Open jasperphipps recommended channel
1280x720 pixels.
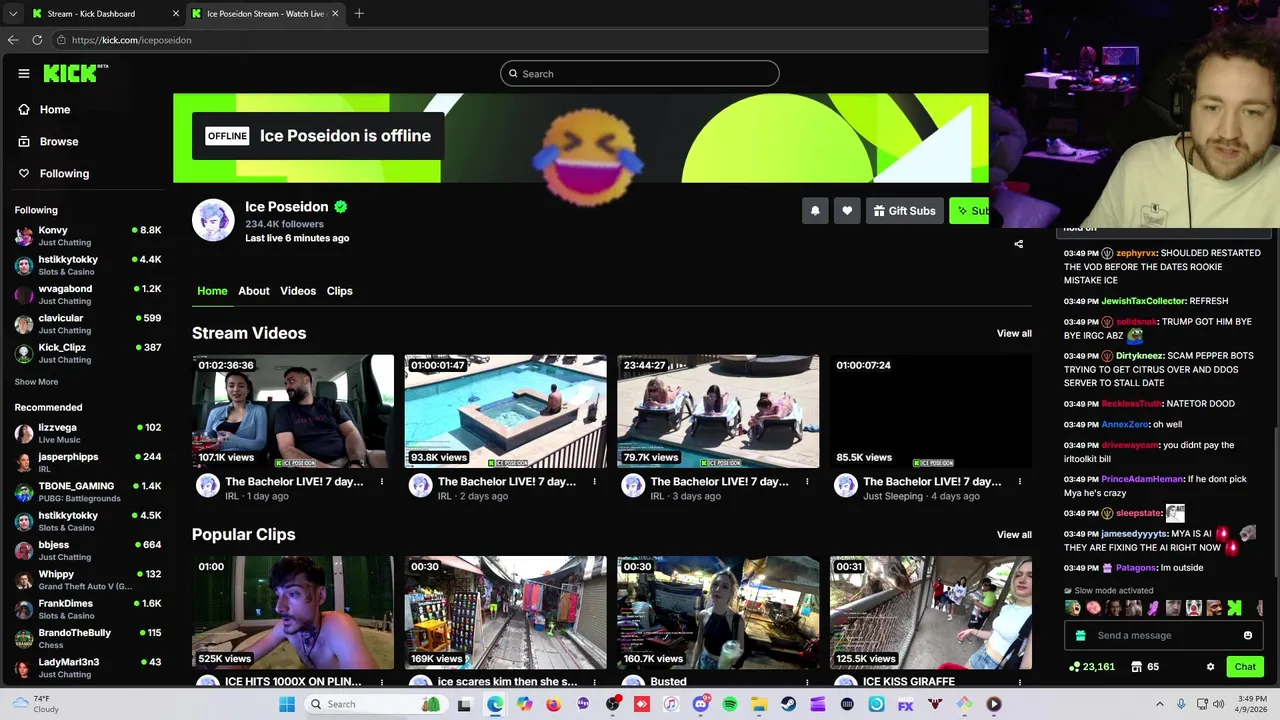pyautogui.click(x=88, y=462)
